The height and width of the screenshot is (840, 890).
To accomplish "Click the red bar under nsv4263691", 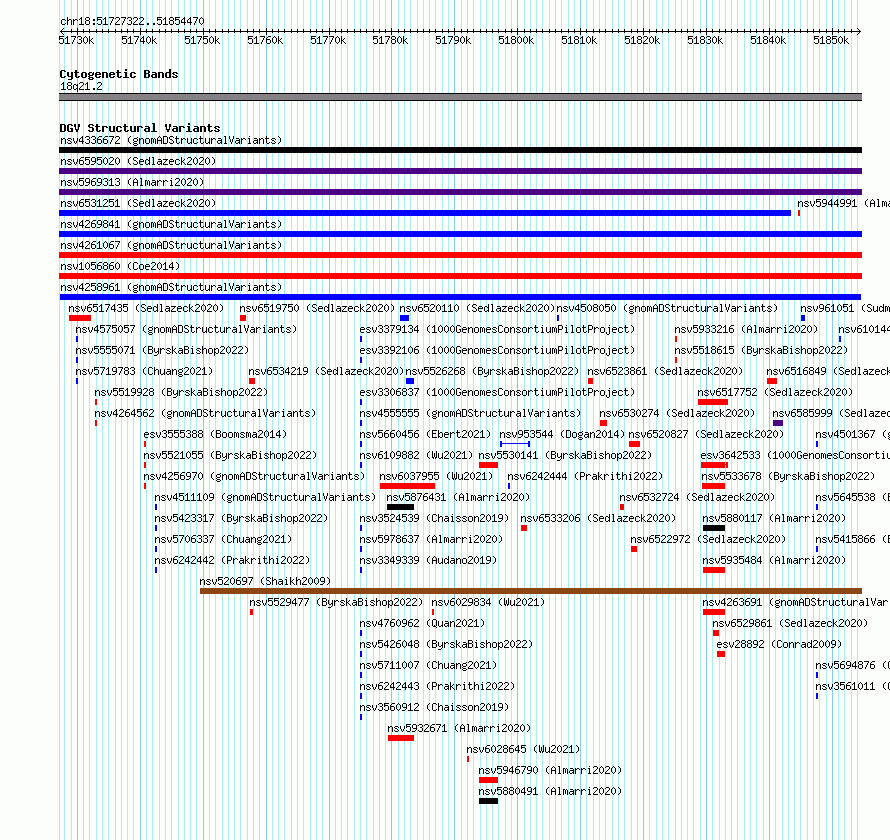I will 714,612.
